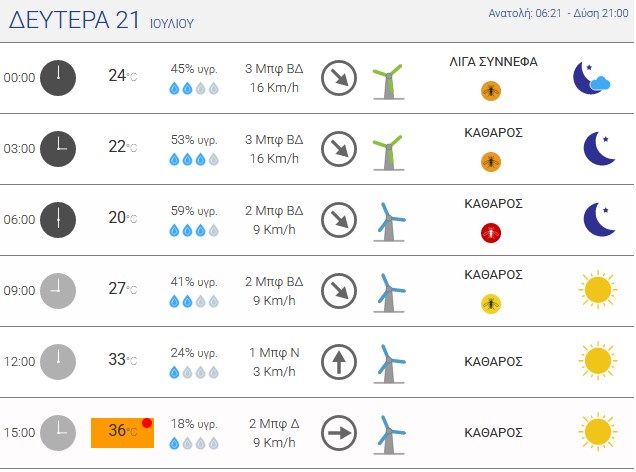Click the north wind arrow at 12:00
The width and height of the screenshot is (636, 472).
pyautogui.click(x=339, y=362)
